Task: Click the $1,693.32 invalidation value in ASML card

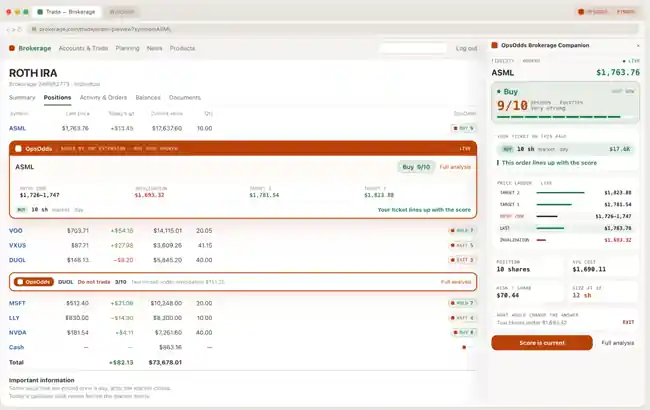Action: click(149, 195)
